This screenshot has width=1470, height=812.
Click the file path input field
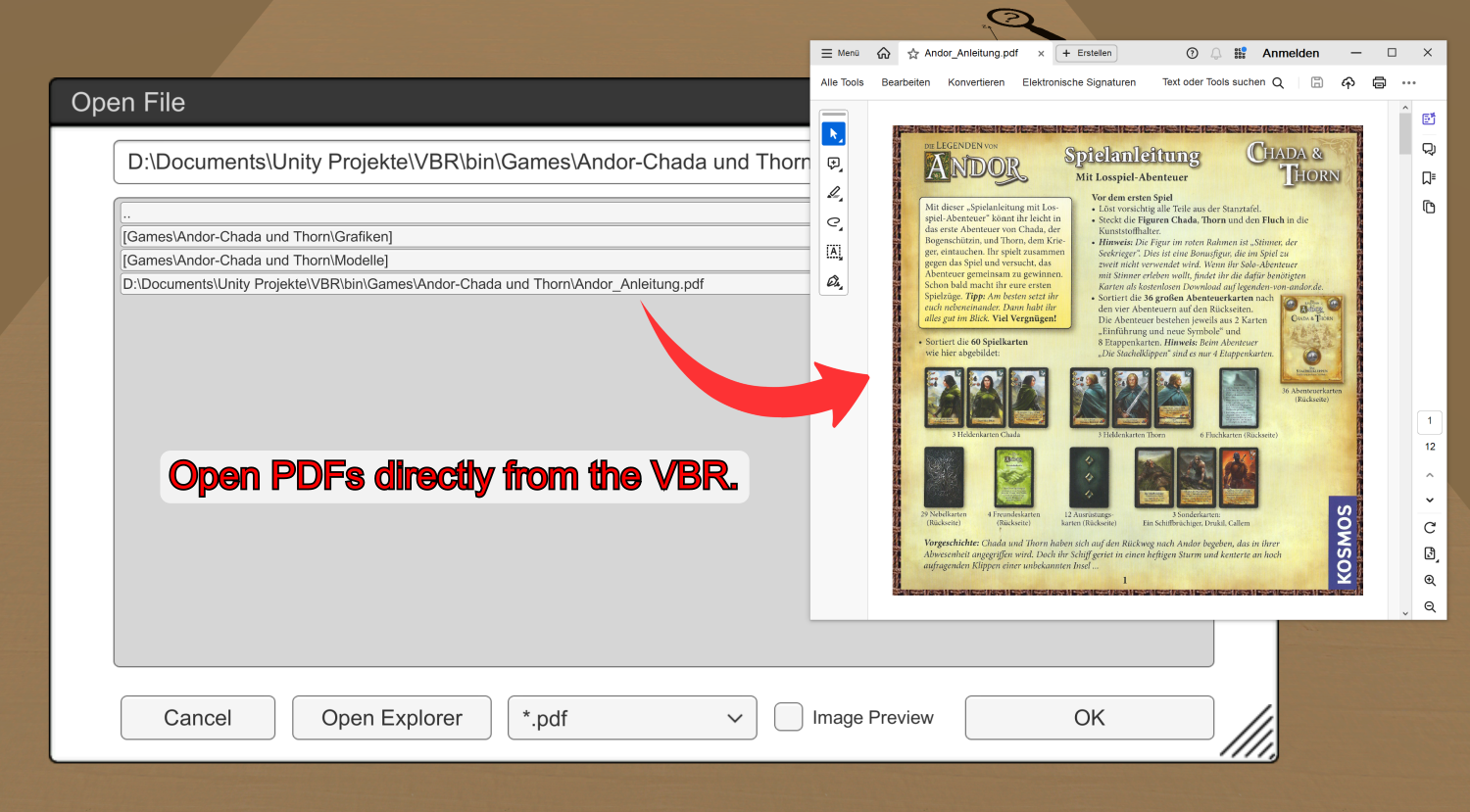463,163
